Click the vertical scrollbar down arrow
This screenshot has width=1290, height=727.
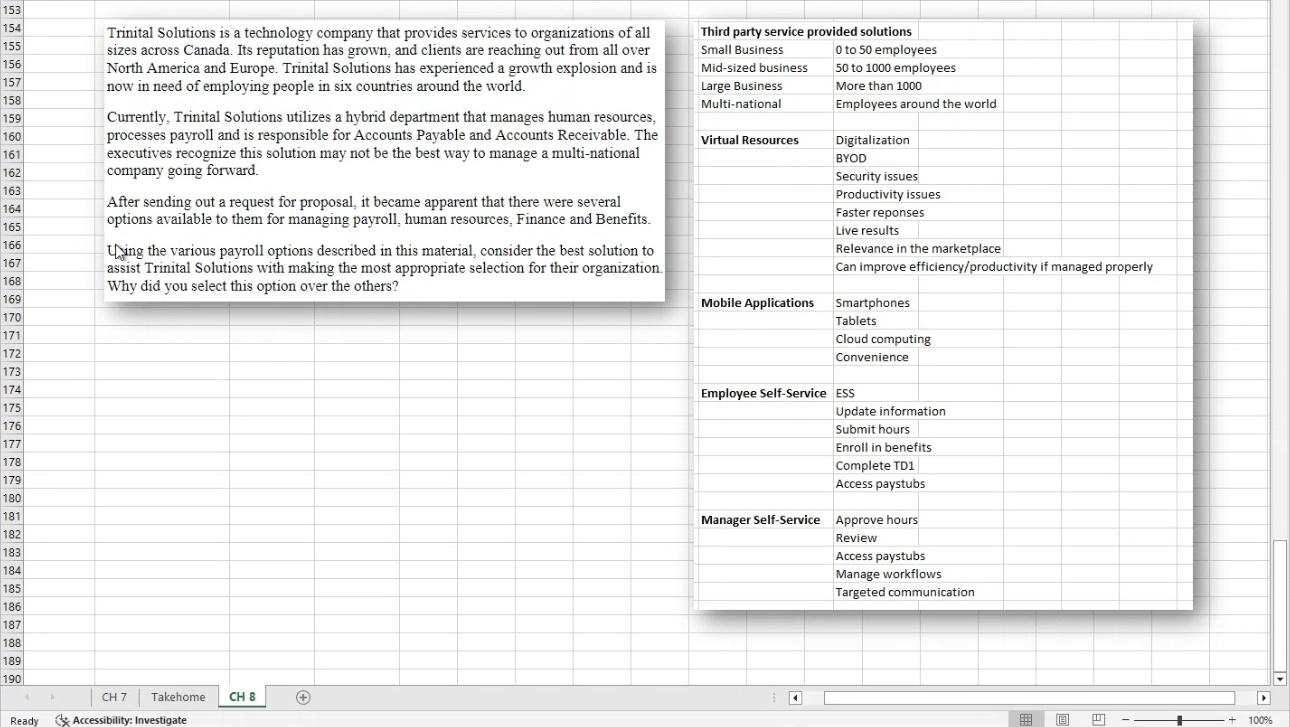1280,679
